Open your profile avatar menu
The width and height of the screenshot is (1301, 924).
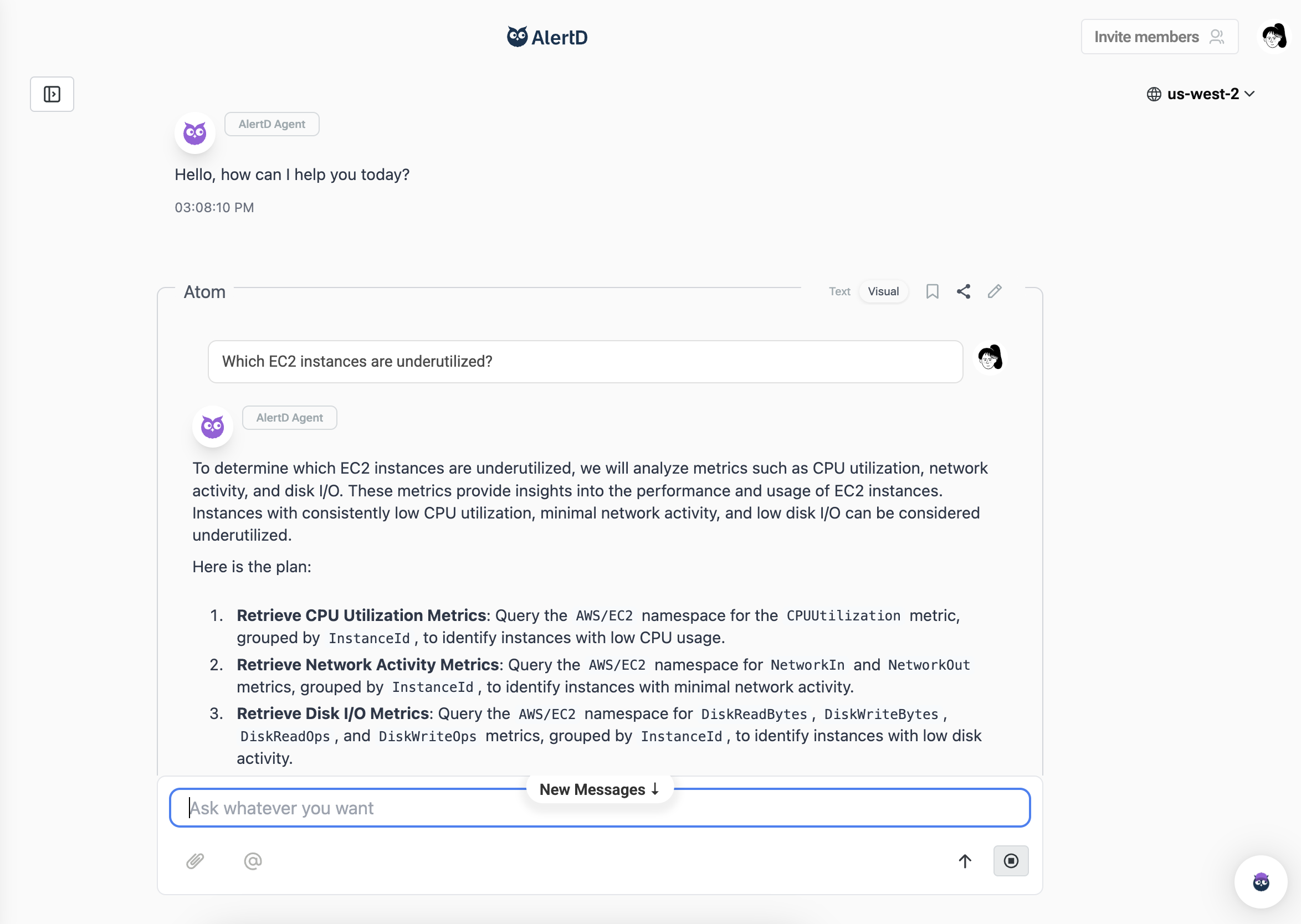(1274, 36)
